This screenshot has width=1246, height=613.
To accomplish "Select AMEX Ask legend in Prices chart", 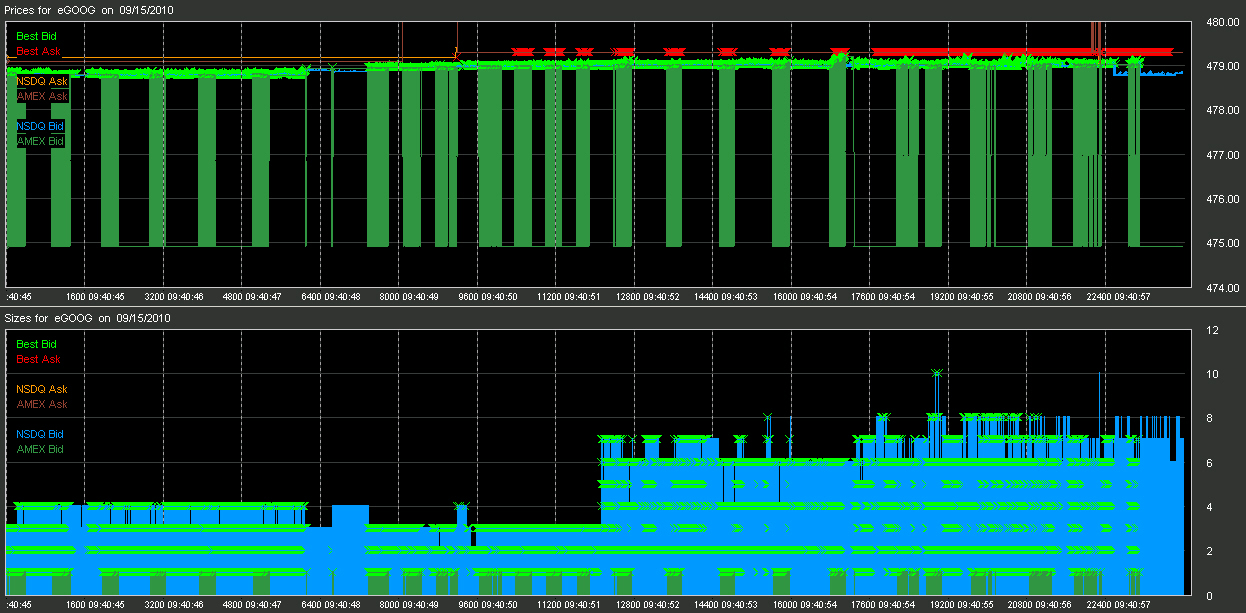I will pyautogui.click(x=42, y=96).
